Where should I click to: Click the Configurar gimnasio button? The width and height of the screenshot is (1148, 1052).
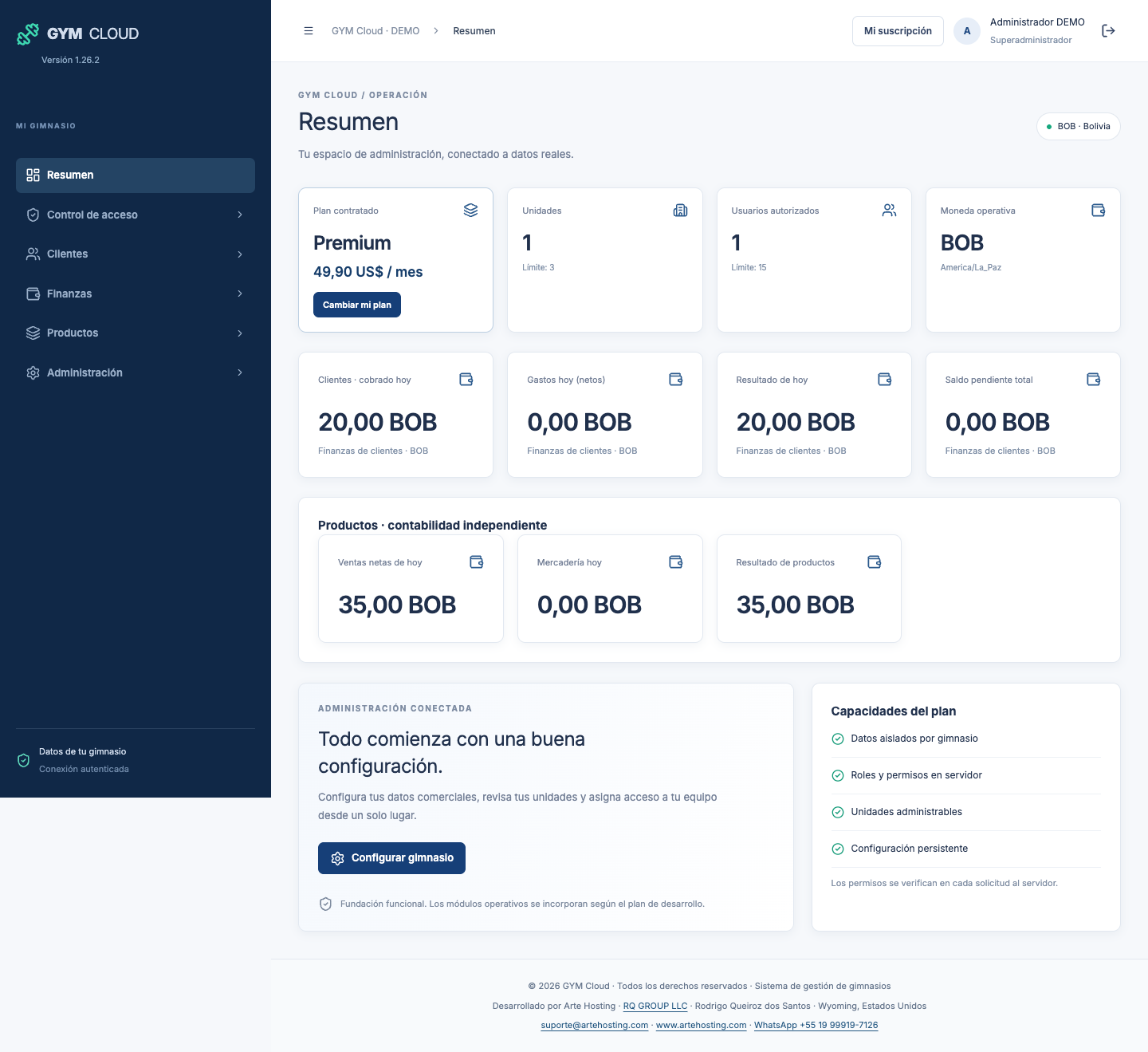tap(391, 858)
